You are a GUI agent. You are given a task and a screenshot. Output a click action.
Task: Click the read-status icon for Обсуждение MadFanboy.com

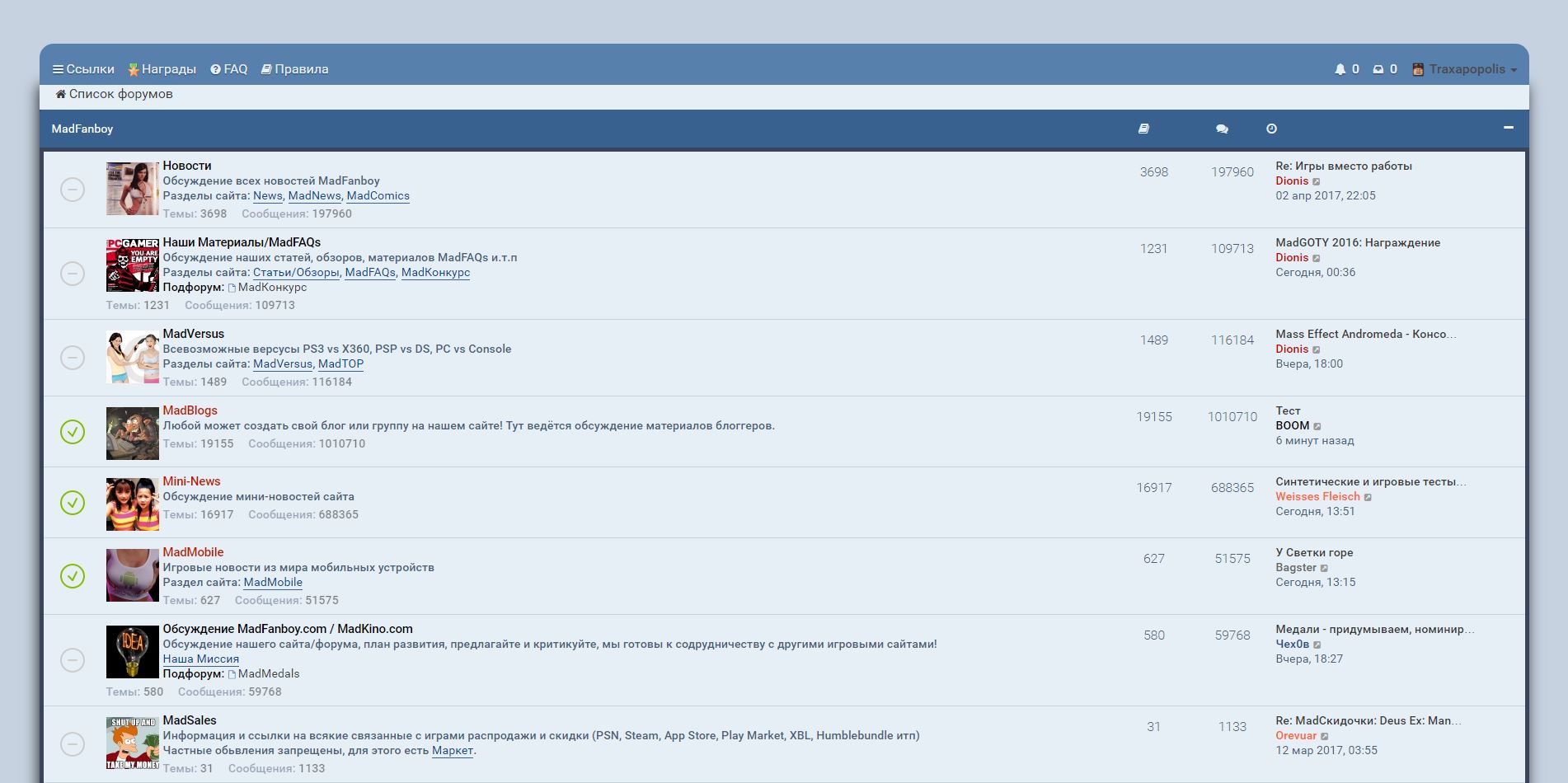click(73, 660)
